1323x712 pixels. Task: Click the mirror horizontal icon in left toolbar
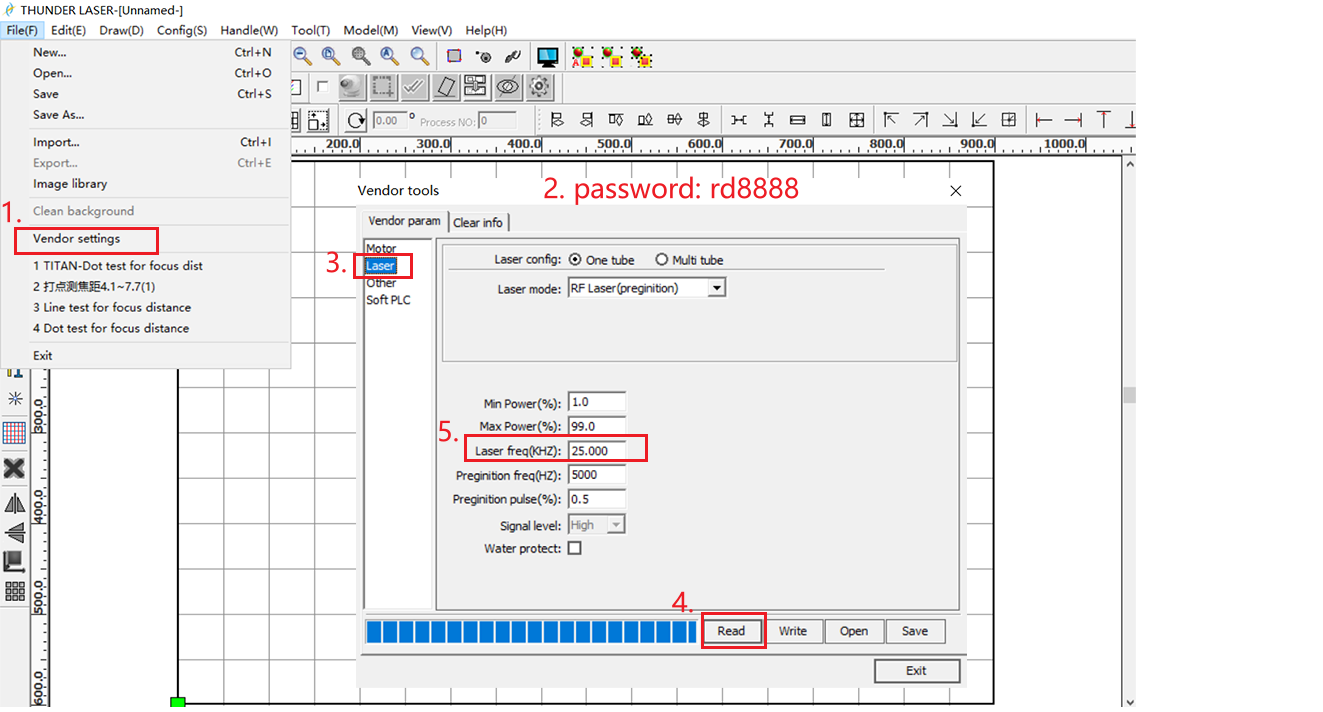(15, 503)
